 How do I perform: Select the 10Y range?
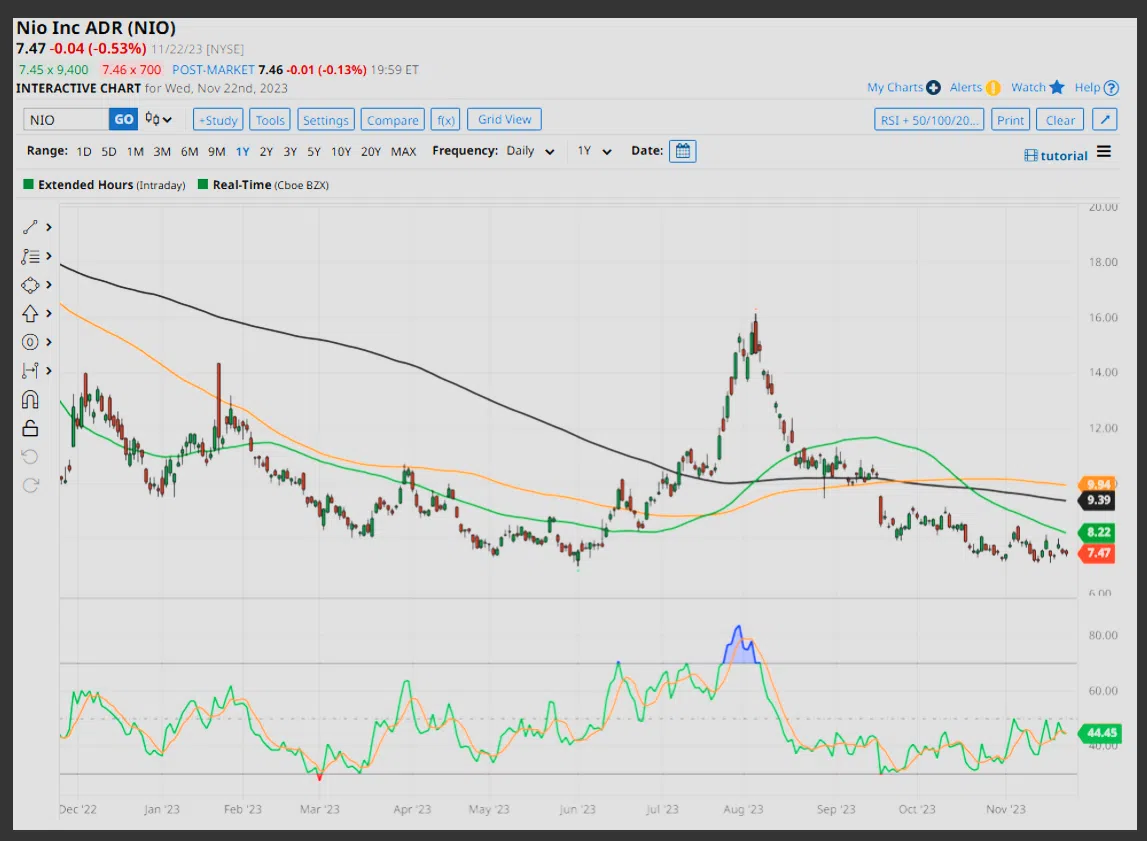341,151
